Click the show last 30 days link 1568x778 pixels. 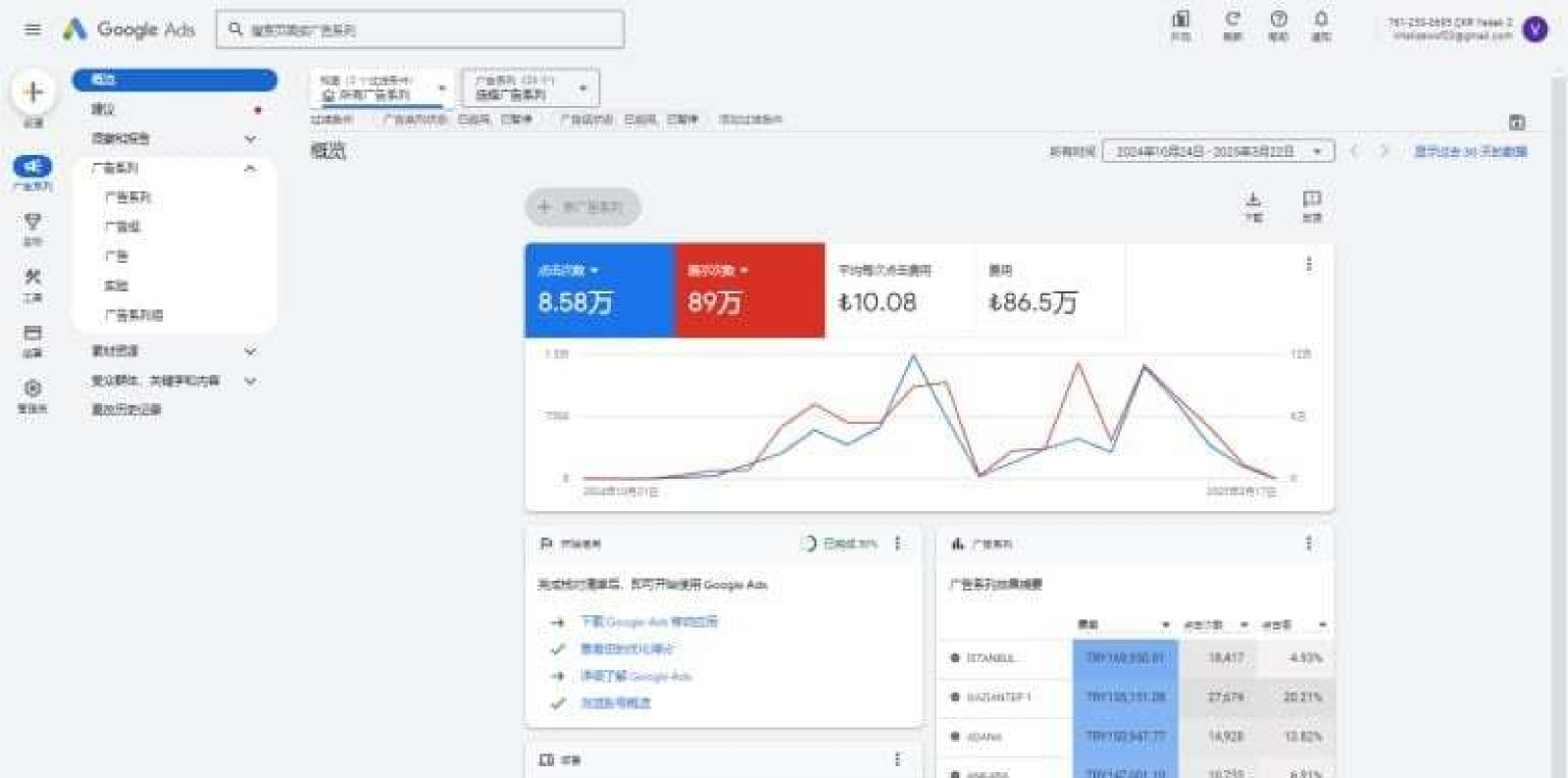point(1469,151)
